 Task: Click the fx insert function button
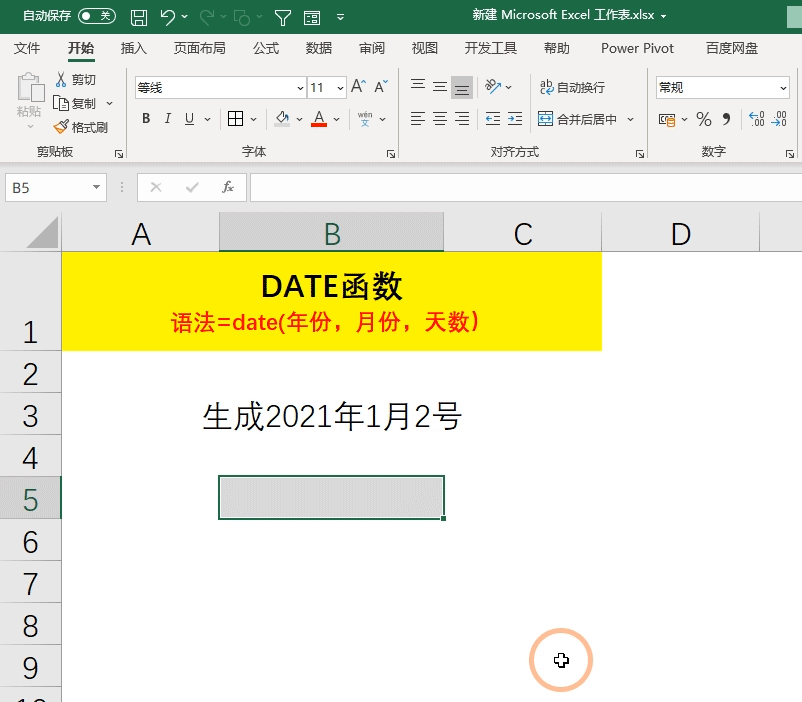click(227, 187)
